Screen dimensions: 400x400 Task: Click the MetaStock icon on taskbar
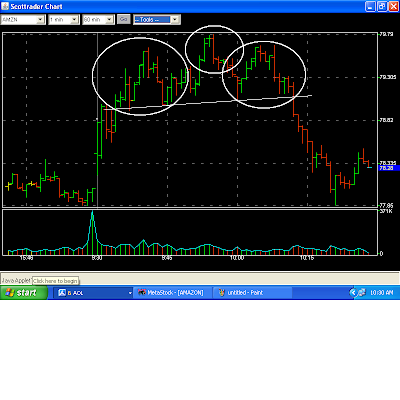(x=142, y=293)
